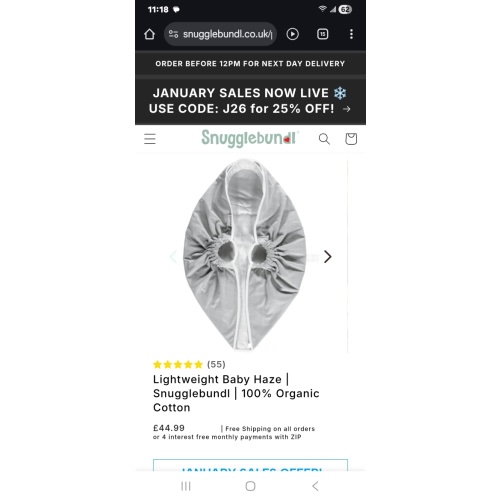Go to home via the Snugglebundl logo
Image resolution: width=500 pixels, height=500 pixels.
point(250,138)
